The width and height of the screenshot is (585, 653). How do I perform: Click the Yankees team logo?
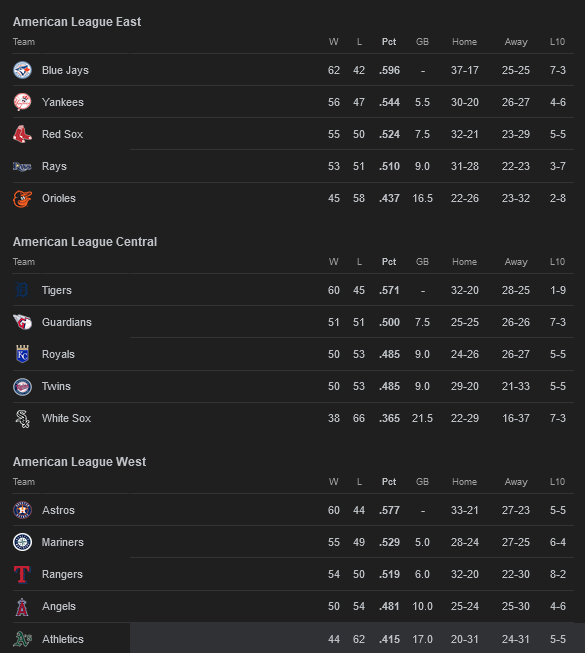coord(22,102)
